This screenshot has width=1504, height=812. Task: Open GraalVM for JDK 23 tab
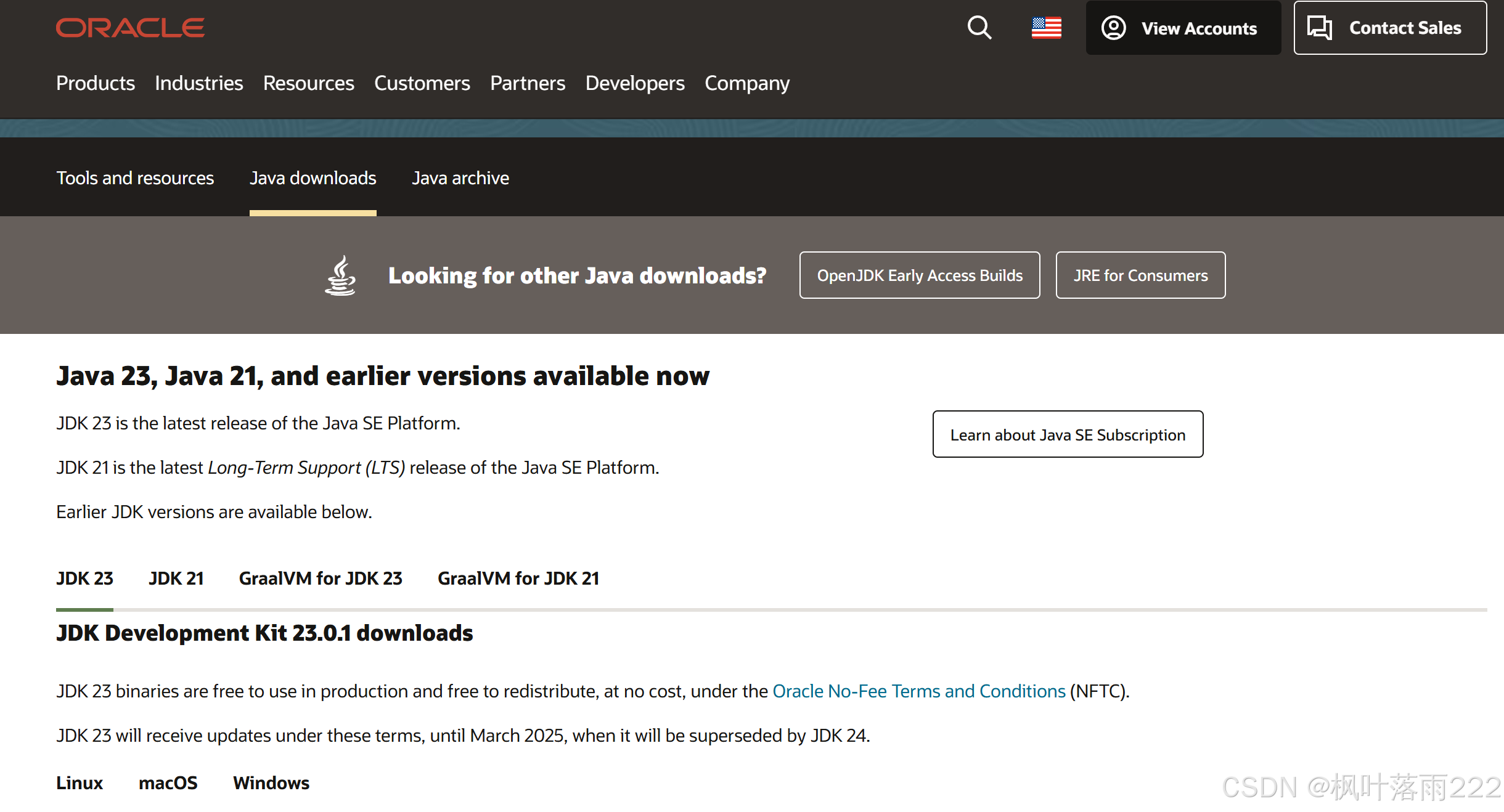321,579
